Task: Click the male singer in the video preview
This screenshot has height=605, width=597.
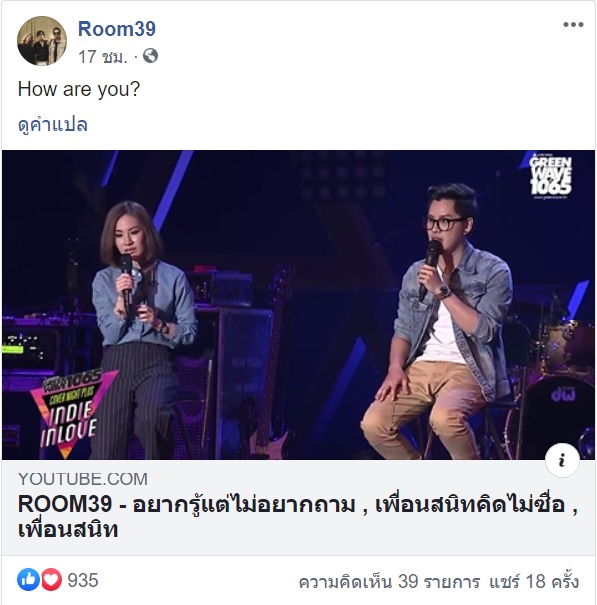Action: (438, 320)
